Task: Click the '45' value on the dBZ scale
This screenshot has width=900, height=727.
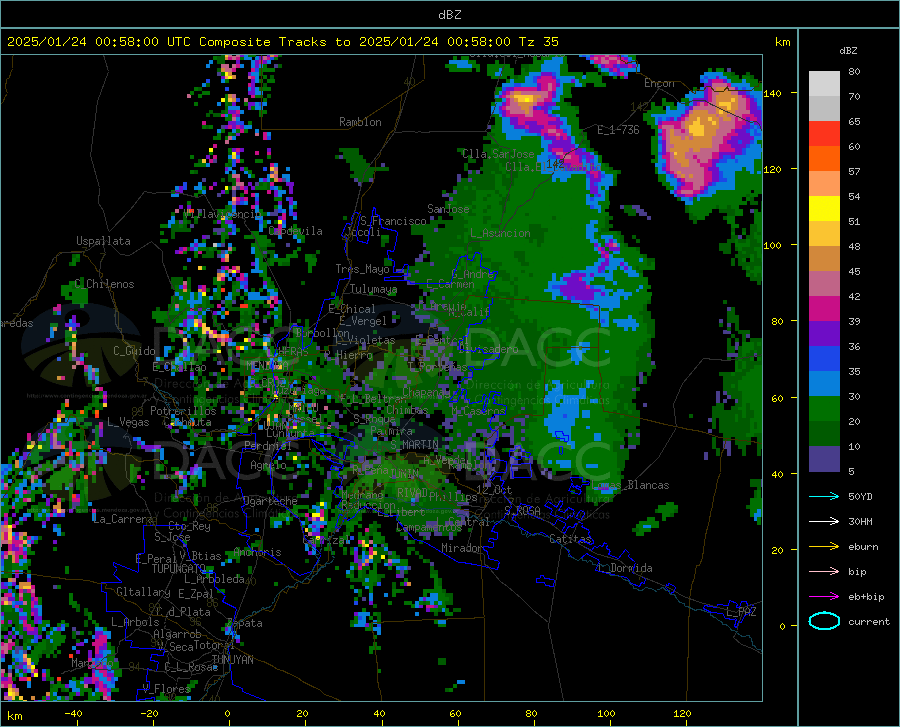Action: tap(854, 271)
